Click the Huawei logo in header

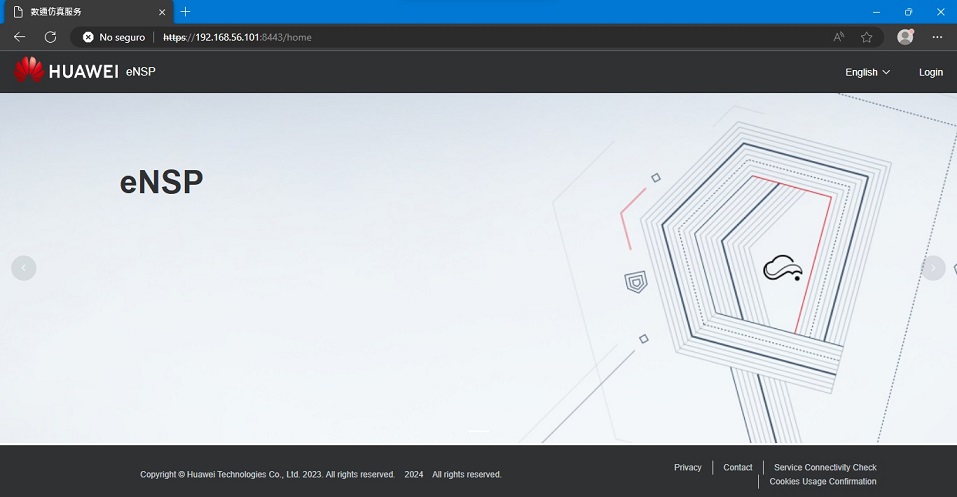coord(66,72)
